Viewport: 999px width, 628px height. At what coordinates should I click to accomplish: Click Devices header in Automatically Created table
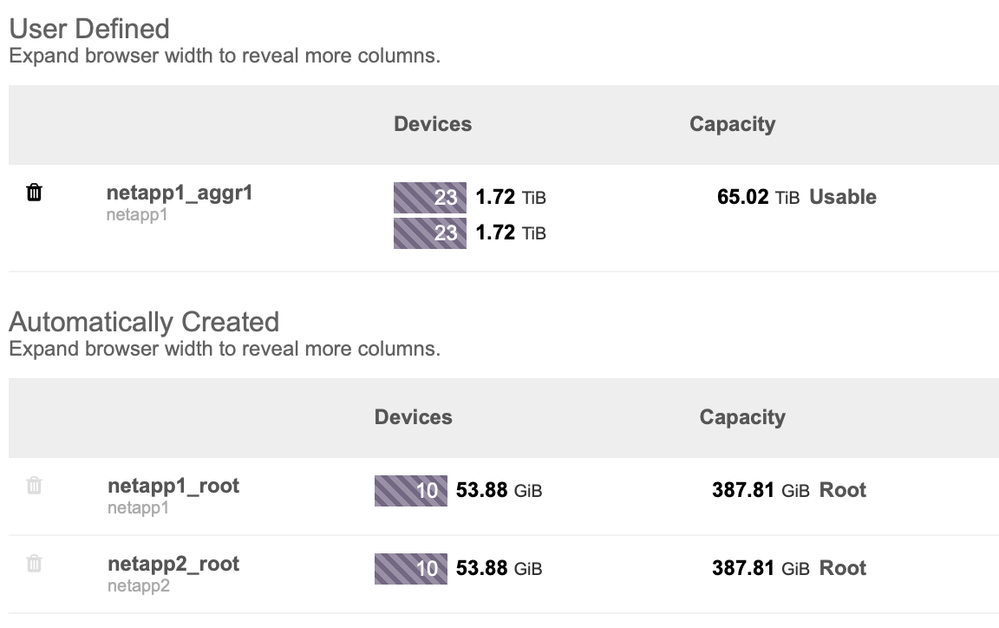pyautogui.click(x=413, y=417)
